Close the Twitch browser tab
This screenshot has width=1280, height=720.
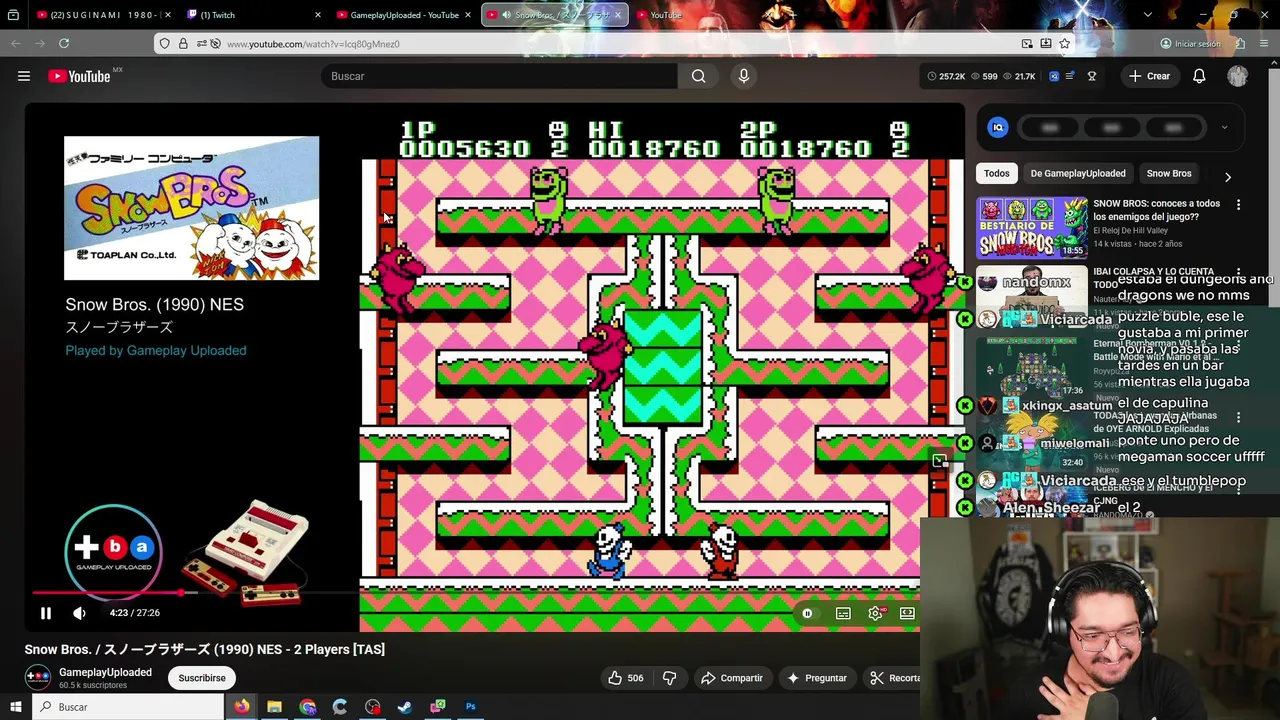pos(318,15)
